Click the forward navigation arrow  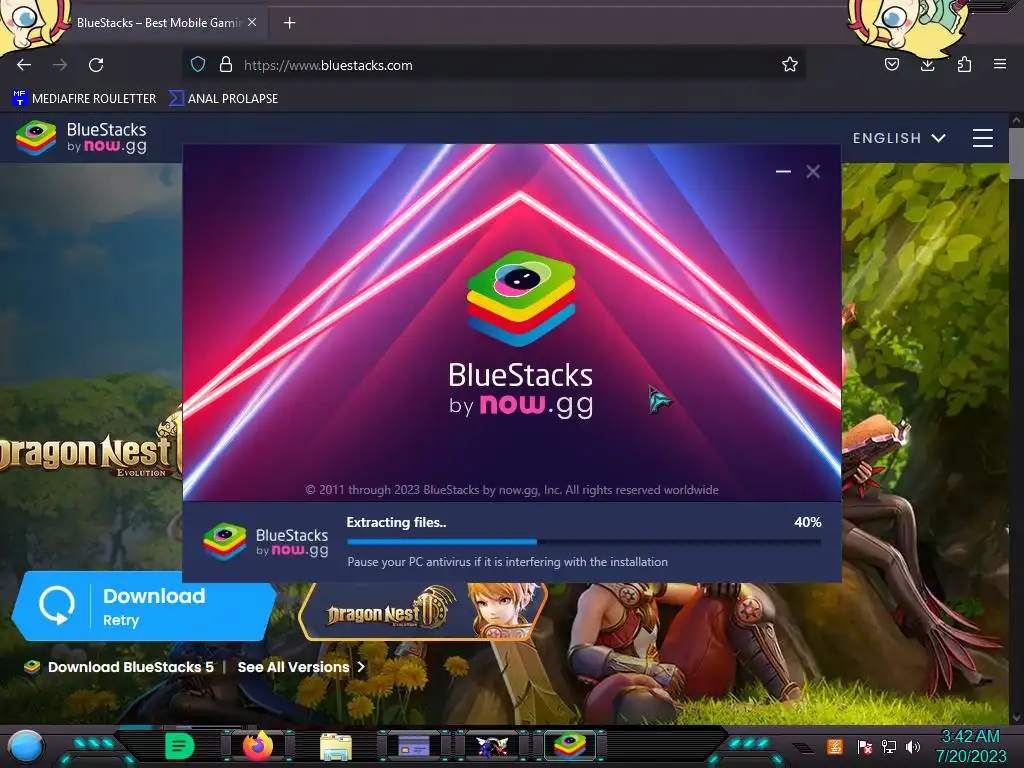tap(60, 65)
